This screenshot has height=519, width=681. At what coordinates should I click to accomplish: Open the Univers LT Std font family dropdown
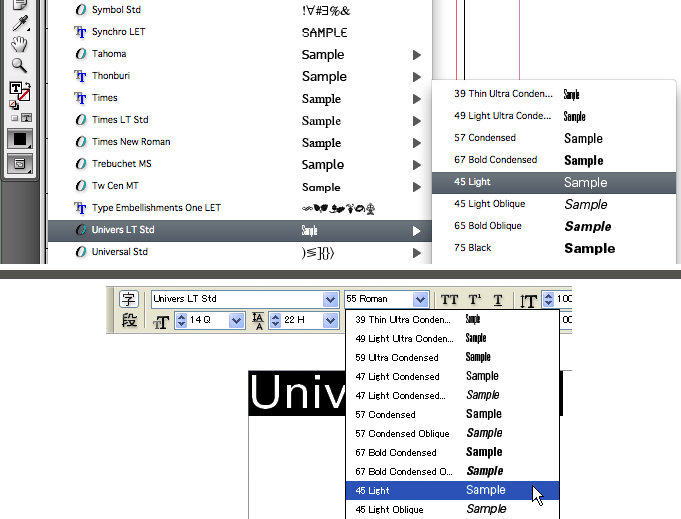(x=330, y=299)
